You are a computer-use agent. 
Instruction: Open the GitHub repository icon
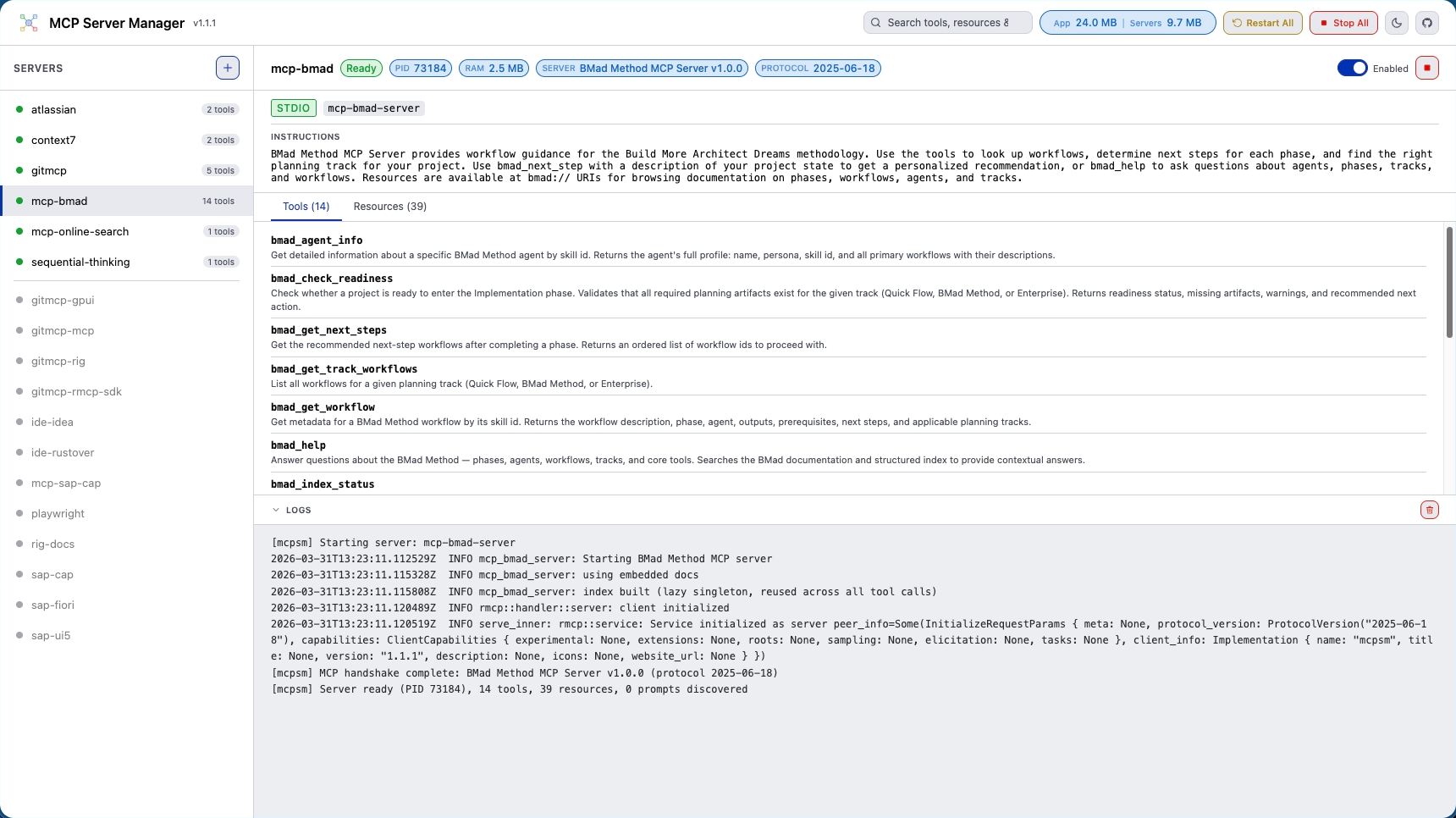coord(1428,23)
